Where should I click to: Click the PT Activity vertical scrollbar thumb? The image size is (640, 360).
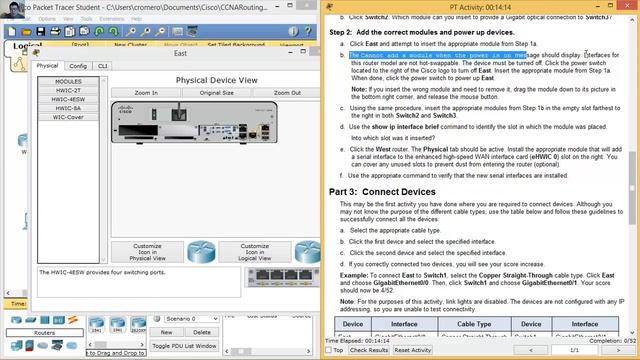click(632, 188)
